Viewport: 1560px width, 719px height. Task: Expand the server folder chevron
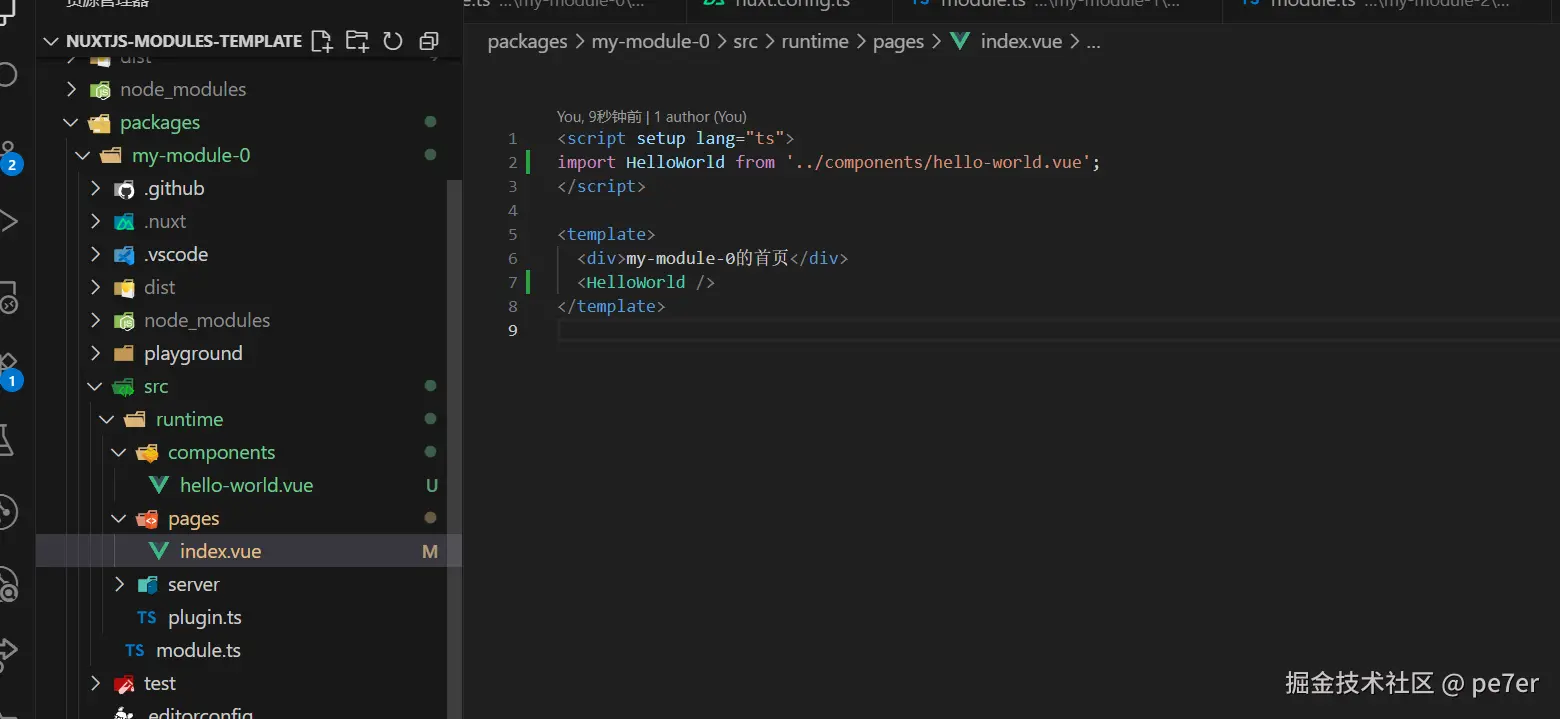[119, 585]
